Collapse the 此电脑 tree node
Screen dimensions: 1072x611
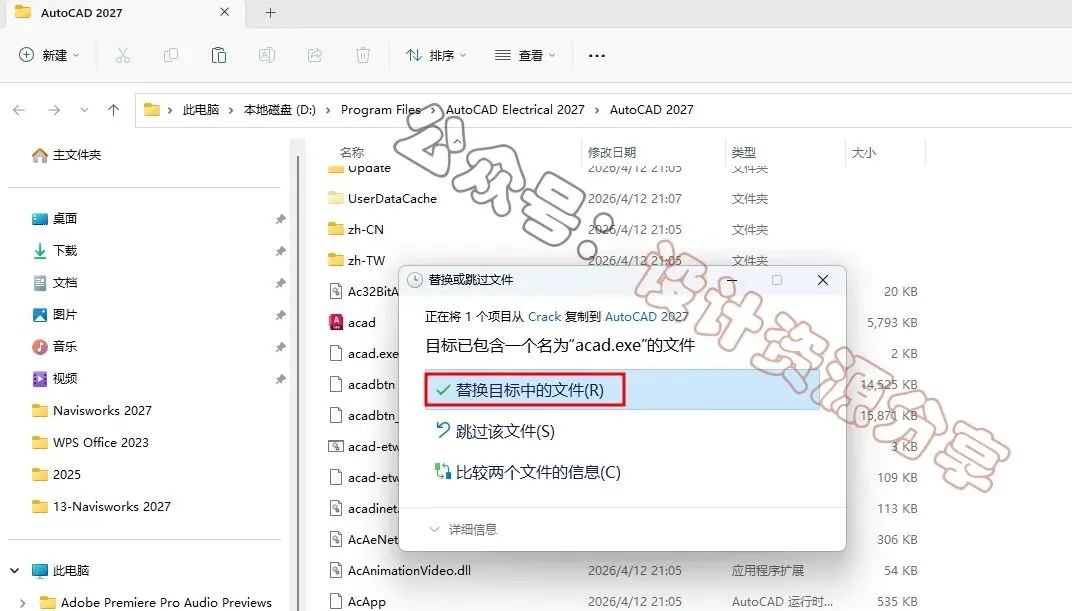[x=14, y=571]
